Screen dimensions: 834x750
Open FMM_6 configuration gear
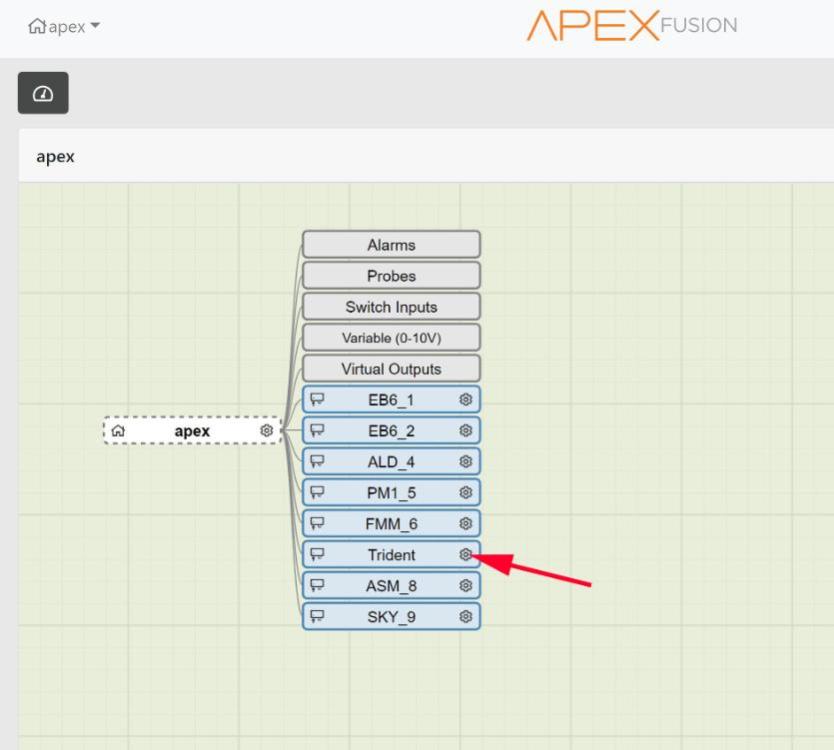click(465, 523)
